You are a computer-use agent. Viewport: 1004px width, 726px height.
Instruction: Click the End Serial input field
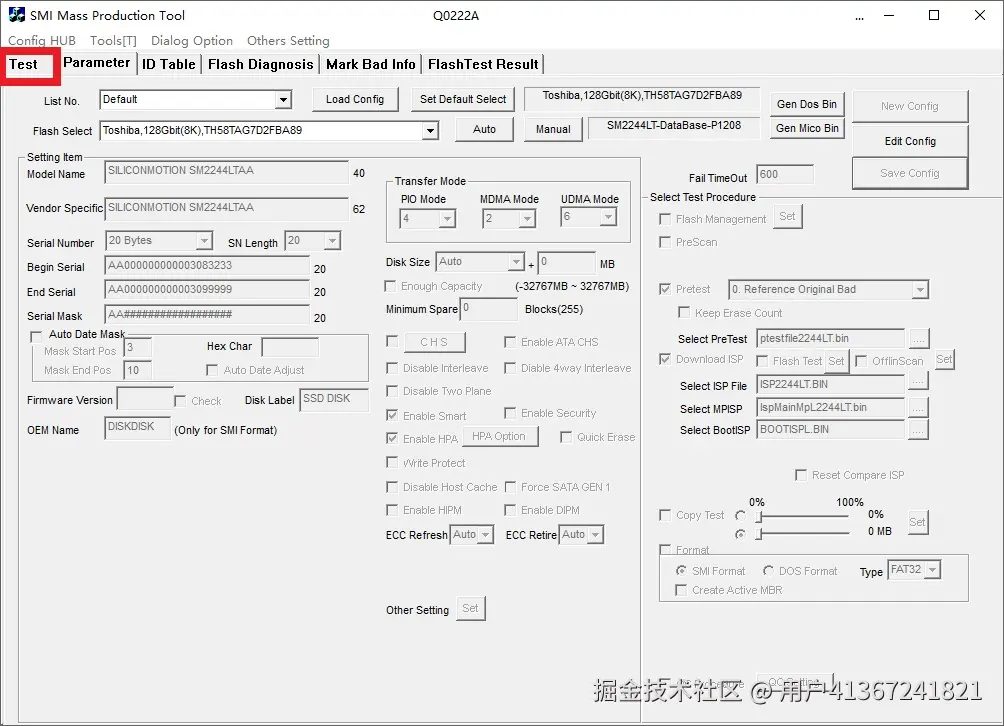pyautogui.click(x=207, y=290)
